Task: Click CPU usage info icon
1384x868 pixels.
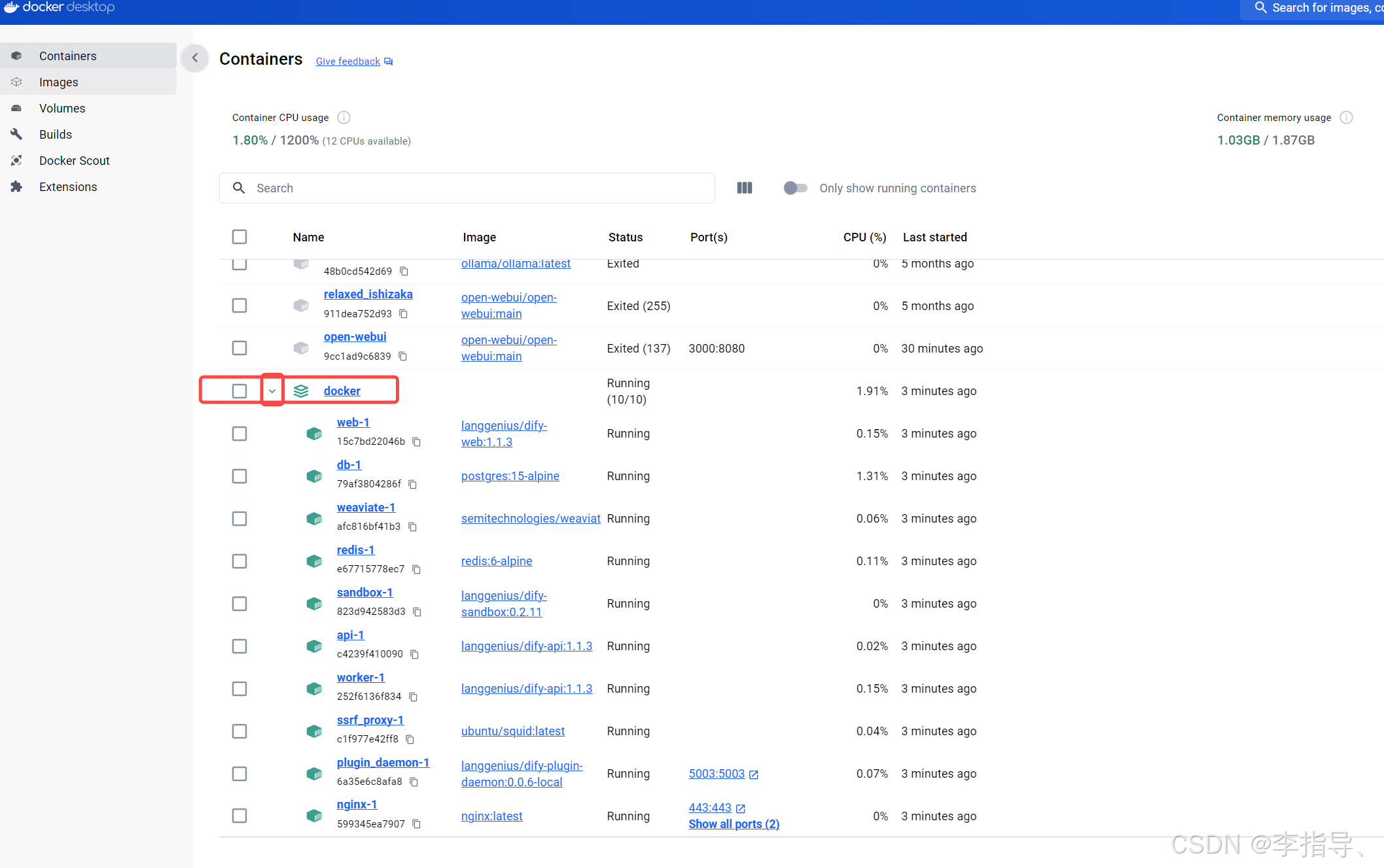Action: point(344,118)
